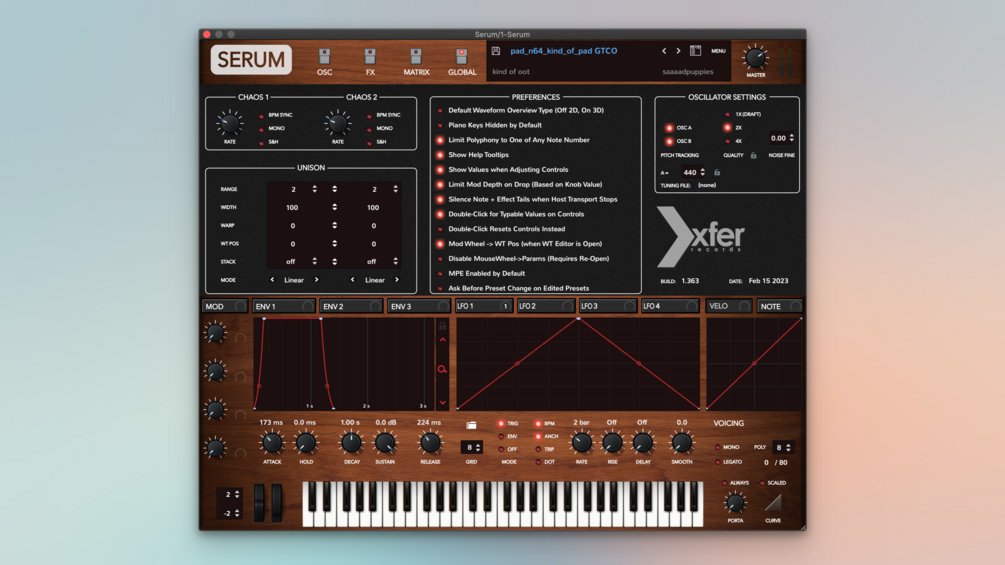1005x565 pixels.
Task: Click previous arrow of right Unison Mode Linear
Action: click(353, 280)
